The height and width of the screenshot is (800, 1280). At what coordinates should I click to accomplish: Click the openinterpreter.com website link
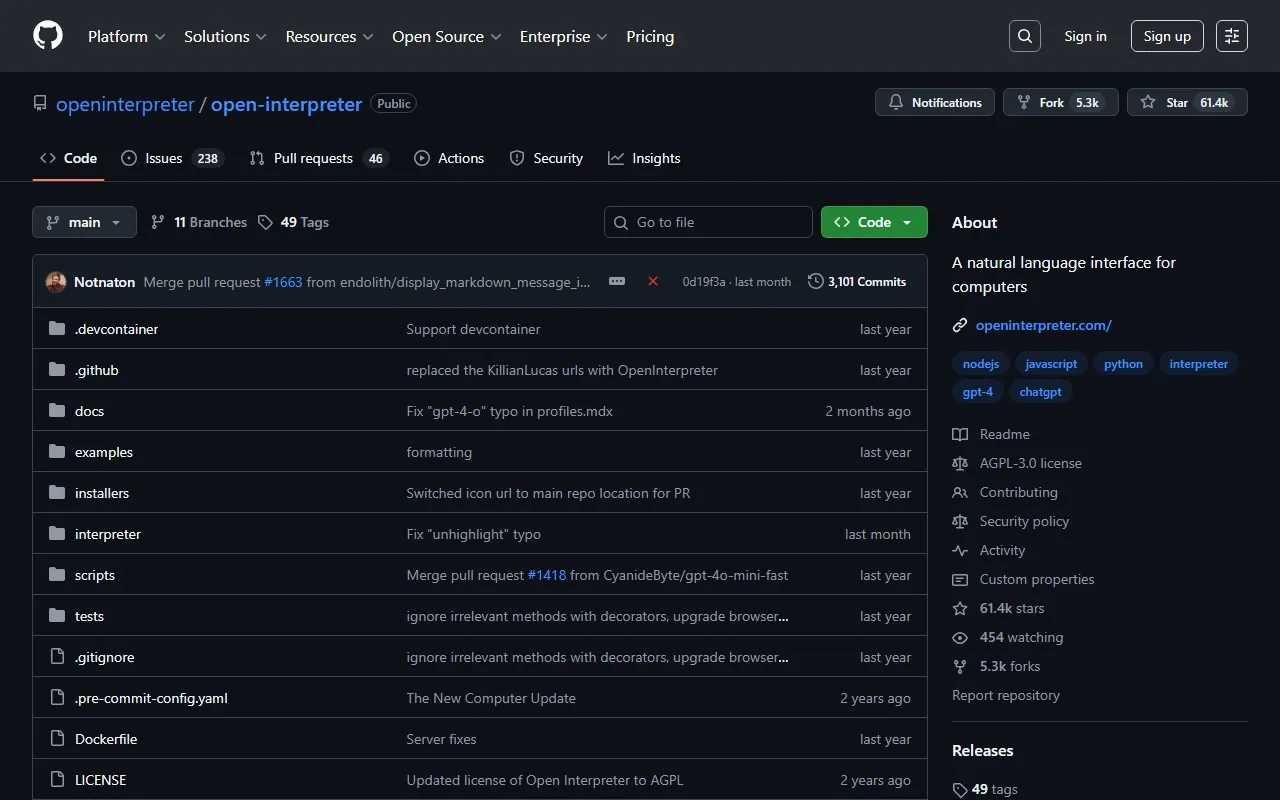click(x=1043, y=325)
